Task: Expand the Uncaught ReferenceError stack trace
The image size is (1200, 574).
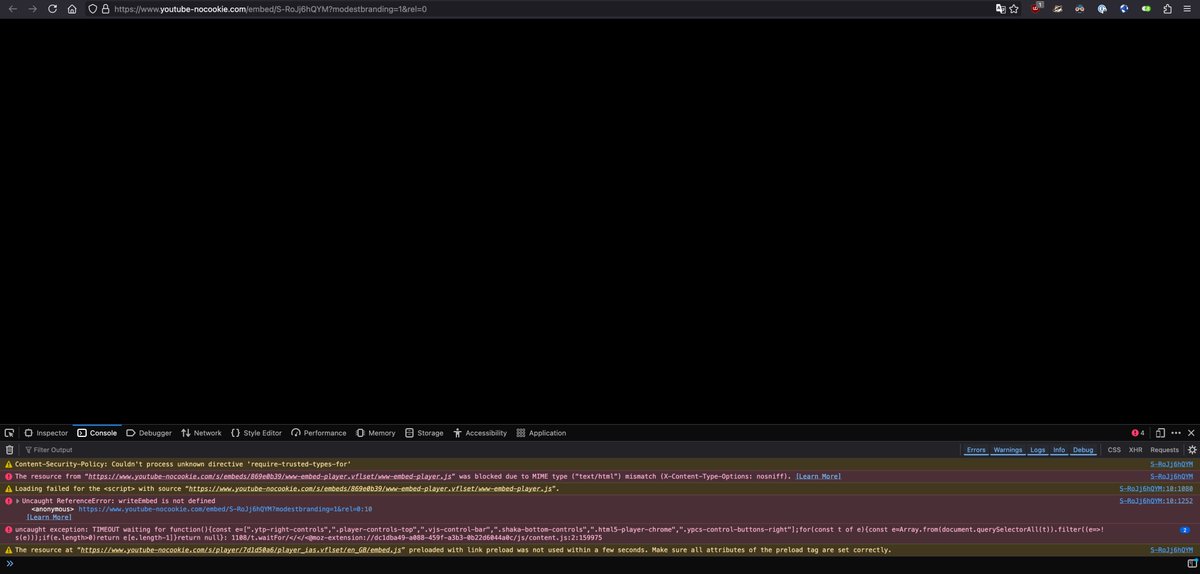Action: pyautogui.click(x=18, y=500)
